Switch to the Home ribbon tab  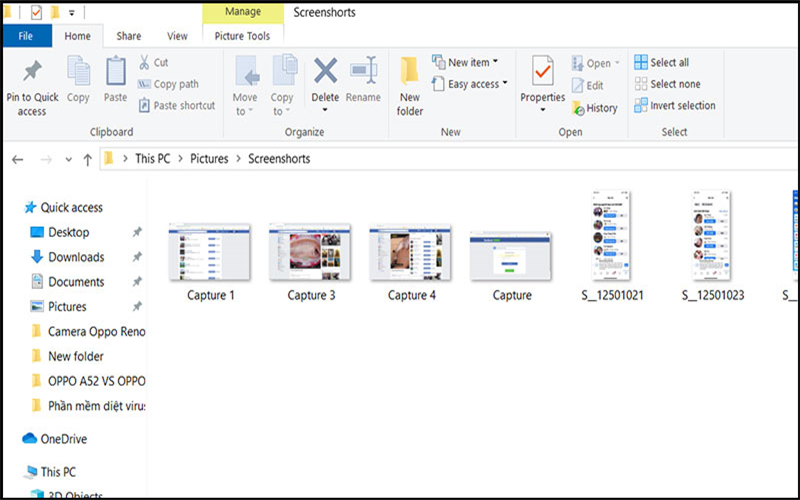78,36
